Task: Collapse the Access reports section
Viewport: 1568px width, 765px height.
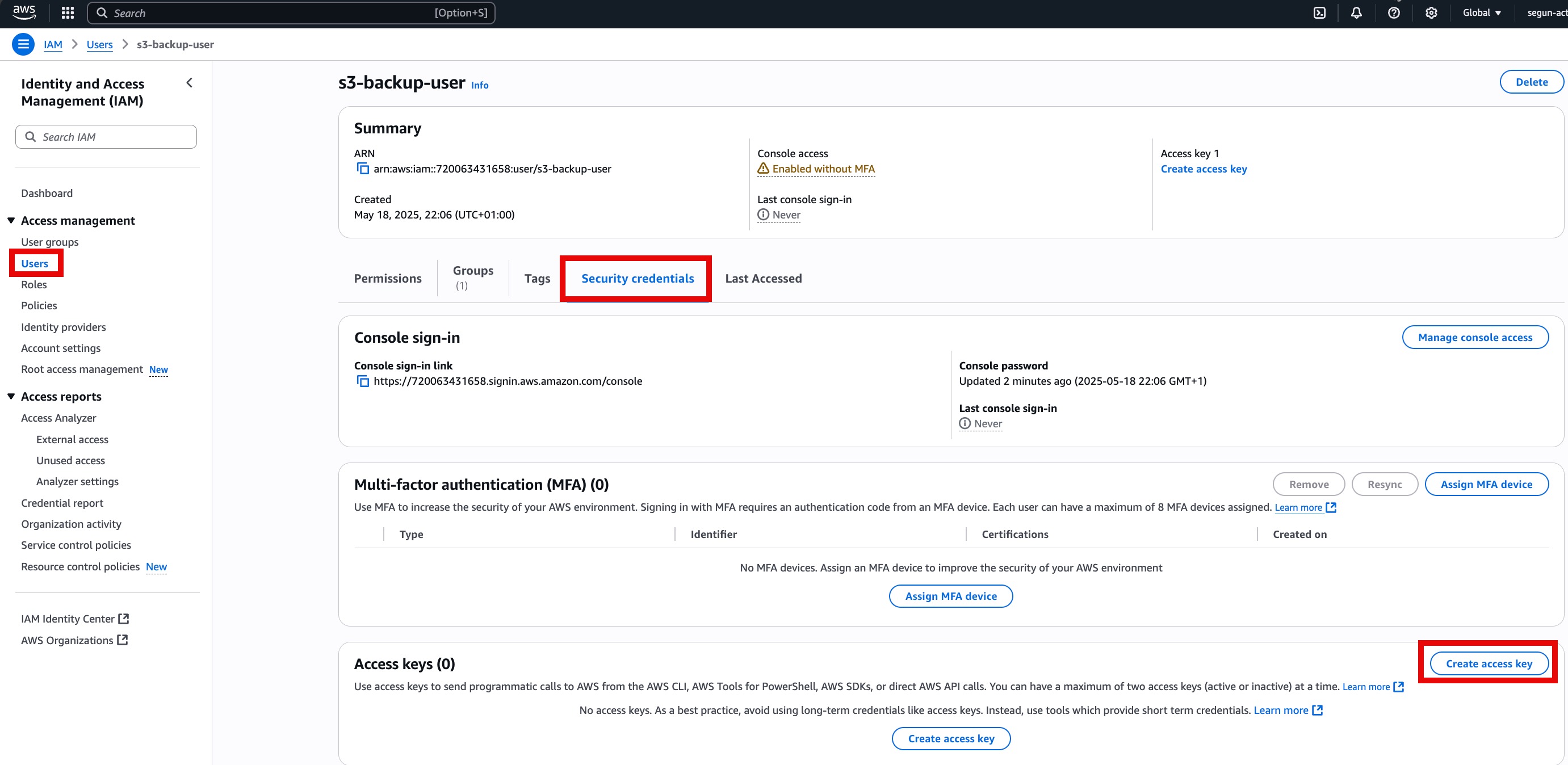Action: (11, 396)
